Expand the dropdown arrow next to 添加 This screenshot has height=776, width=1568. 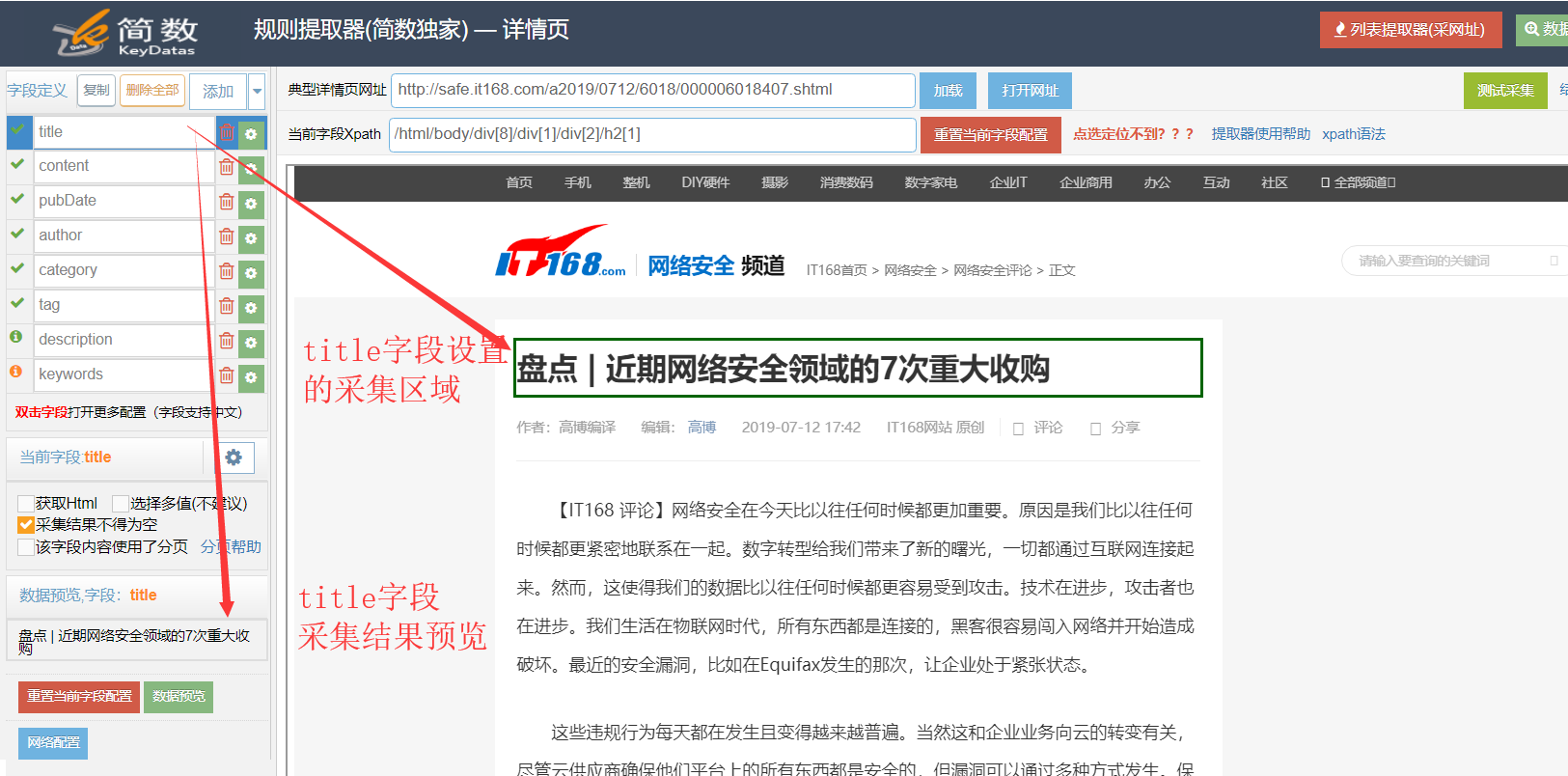click(257, 92)
